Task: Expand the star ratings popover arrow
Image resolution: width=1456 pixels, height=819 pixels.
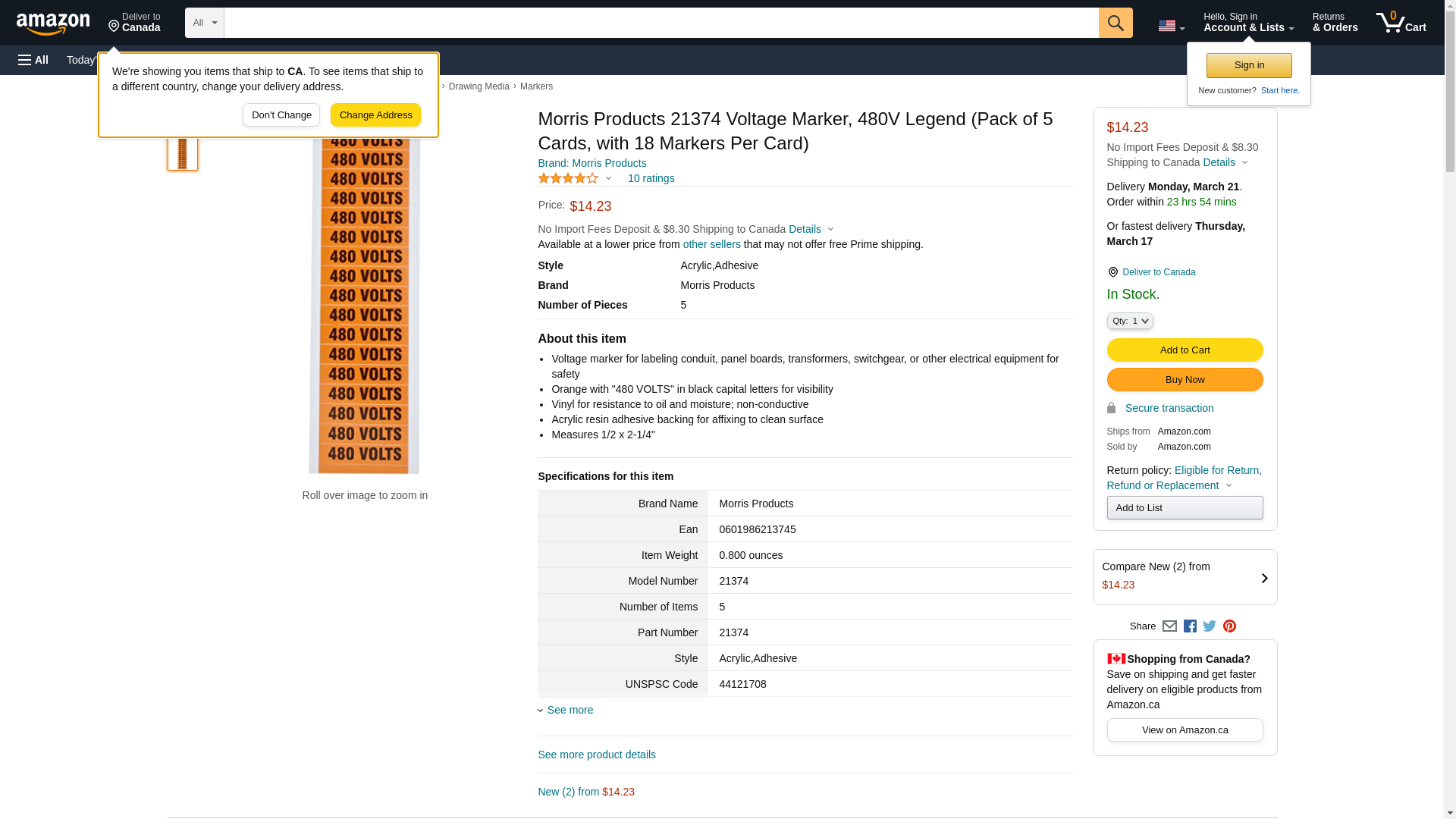Action: 608,179
